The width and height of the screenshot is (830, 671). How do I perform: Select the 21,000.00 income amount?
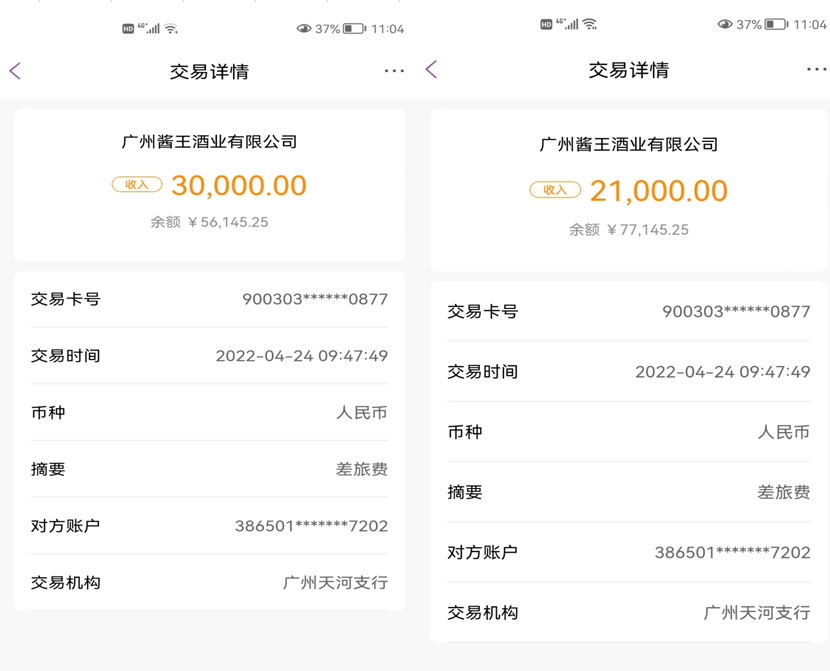tap(658, 191)
